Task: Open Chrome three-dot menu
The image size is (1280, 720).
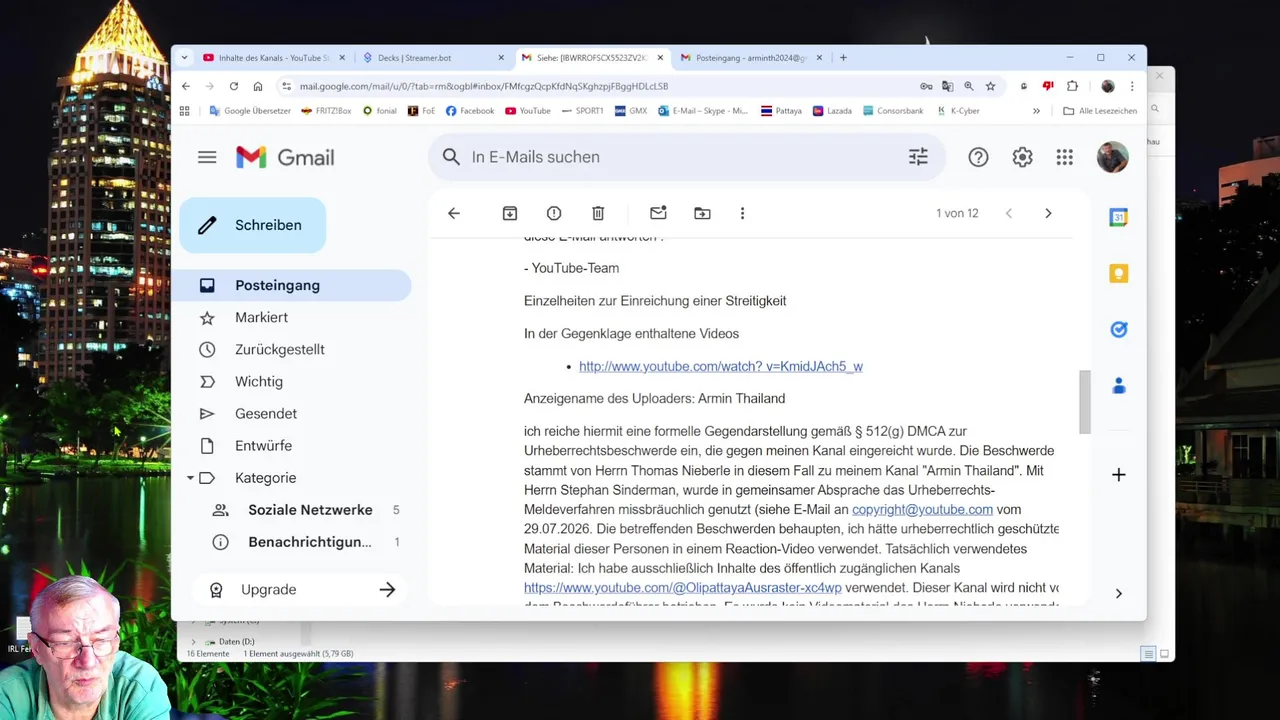Action: coord(1132,86)
